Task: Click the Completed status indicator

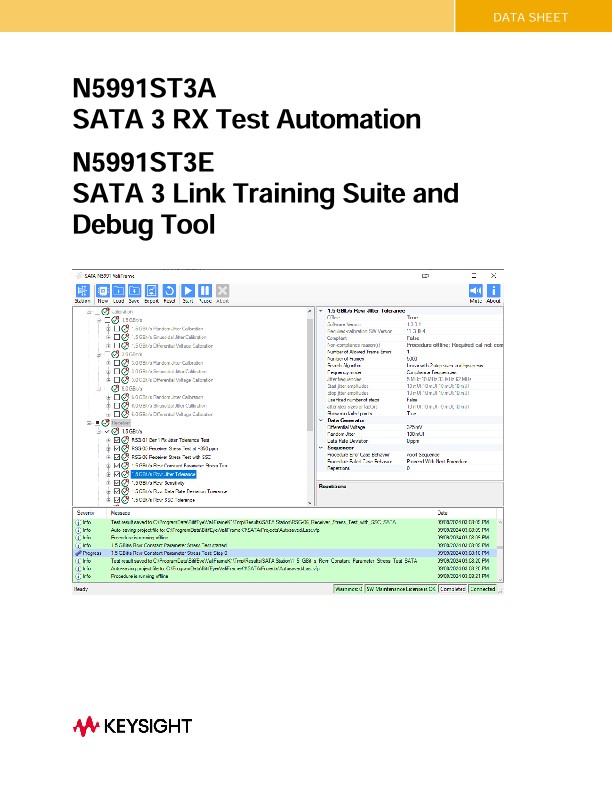Action: [452, 589]
